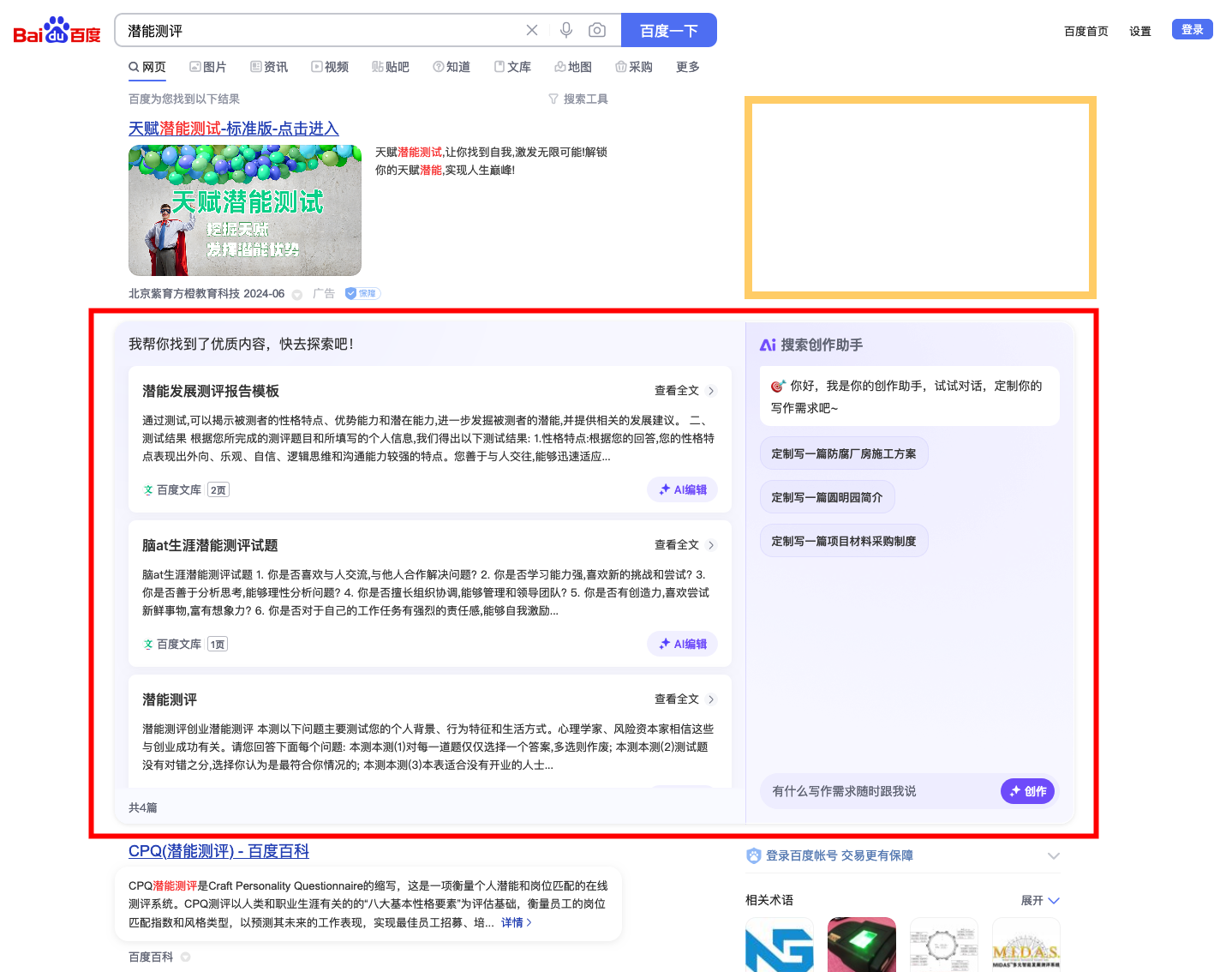This screenshot has width=1232, height=972.
Task: Click AI编辑 for 脑at生涯潜能测评试题
Action: (683, 644)
